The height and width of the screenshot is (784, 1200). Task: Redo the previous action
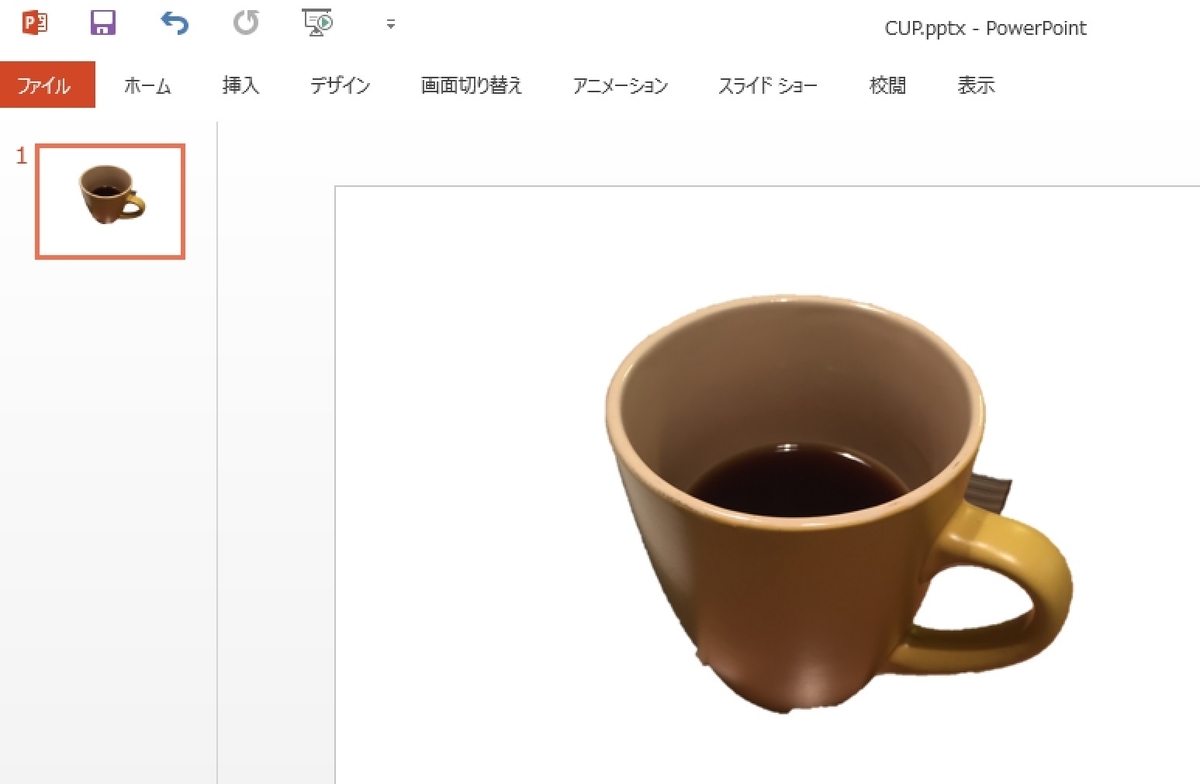(x=246, y=23)
